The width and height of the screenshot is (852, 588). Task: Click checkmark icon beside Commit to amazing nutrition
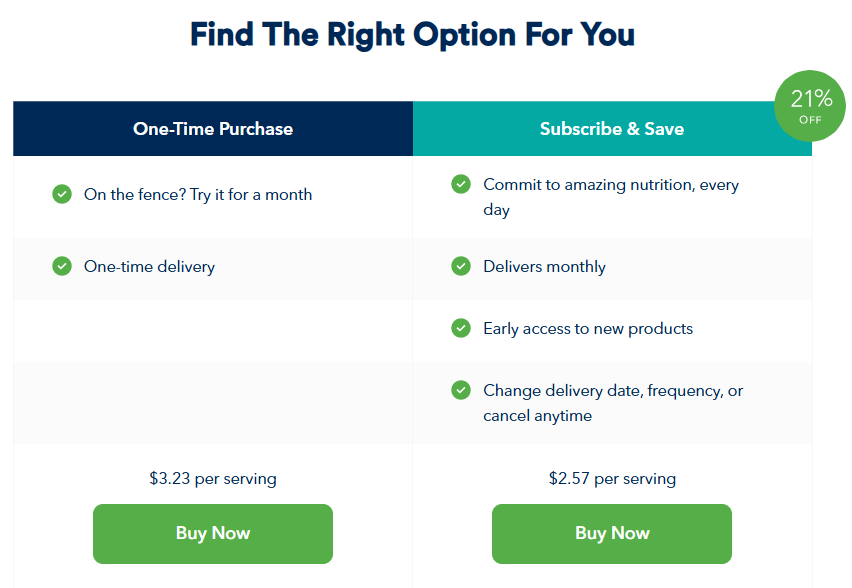[x=461, y=184]
